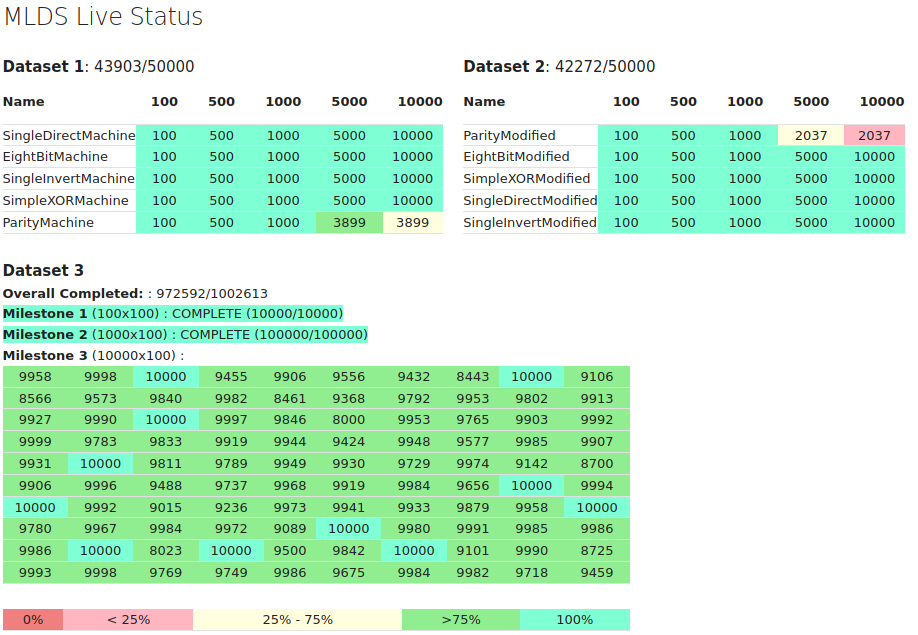This screenshot has width=918, height=635.
Task: Select the pink '< 25%' legend swatch
Action: click(128, 620)
